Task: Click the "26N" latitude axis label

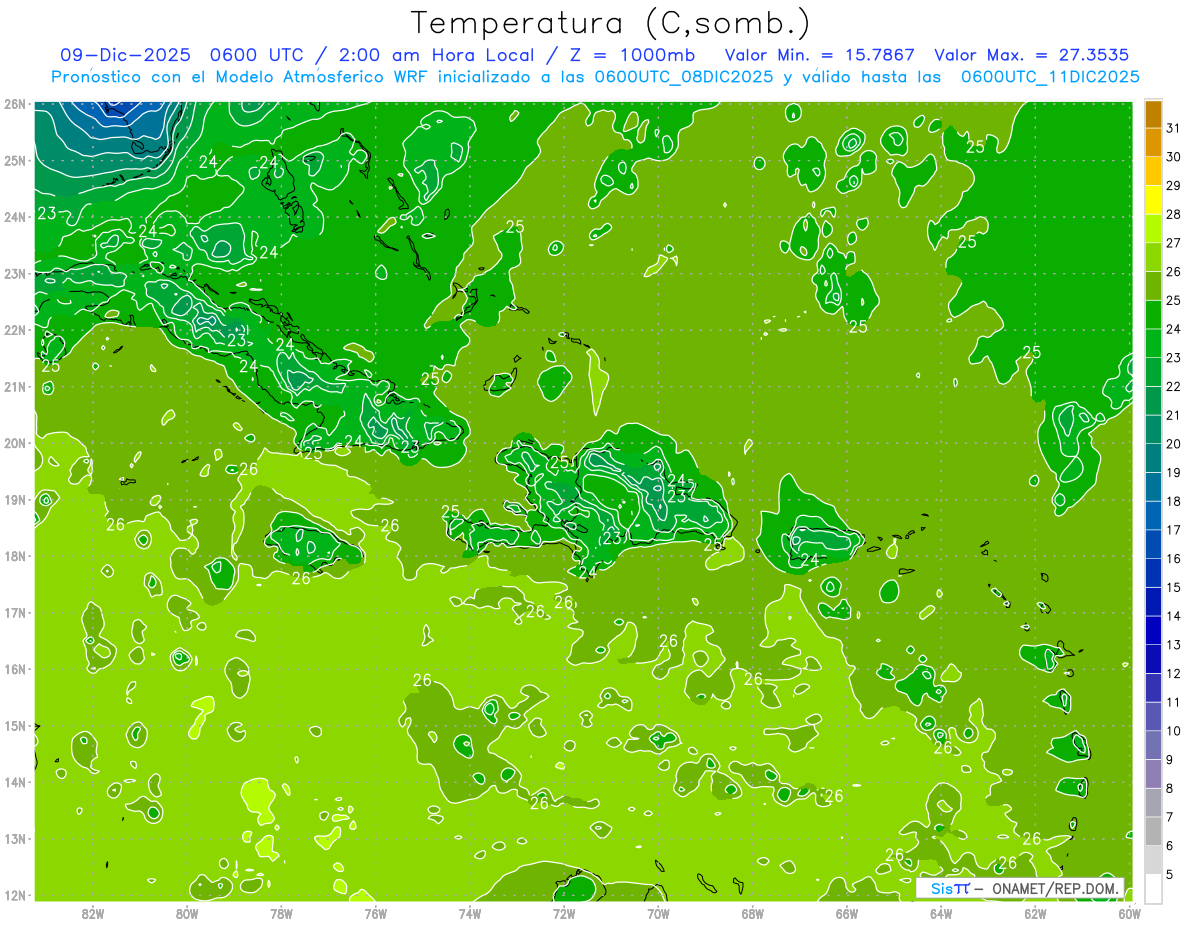Action: pyautogui.click(x=15, y=104)
